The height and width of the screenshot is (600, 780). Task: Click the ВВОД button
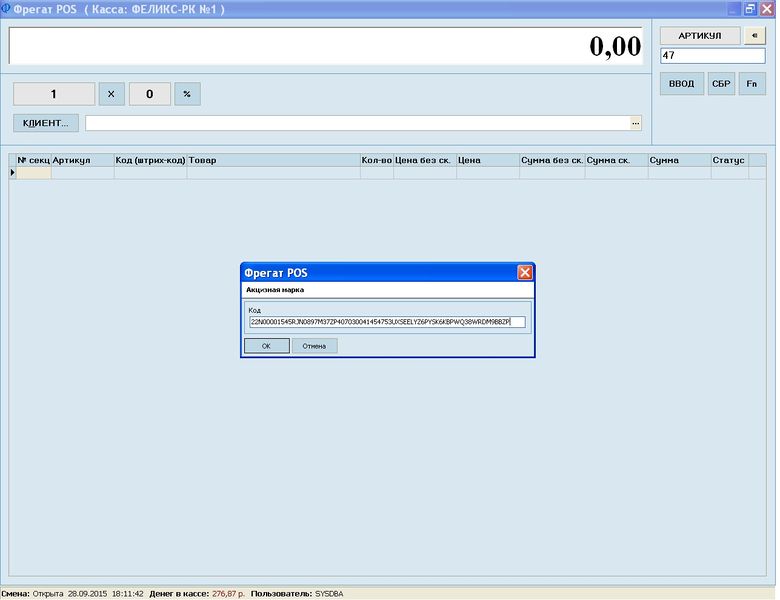(x=682, y=84)
